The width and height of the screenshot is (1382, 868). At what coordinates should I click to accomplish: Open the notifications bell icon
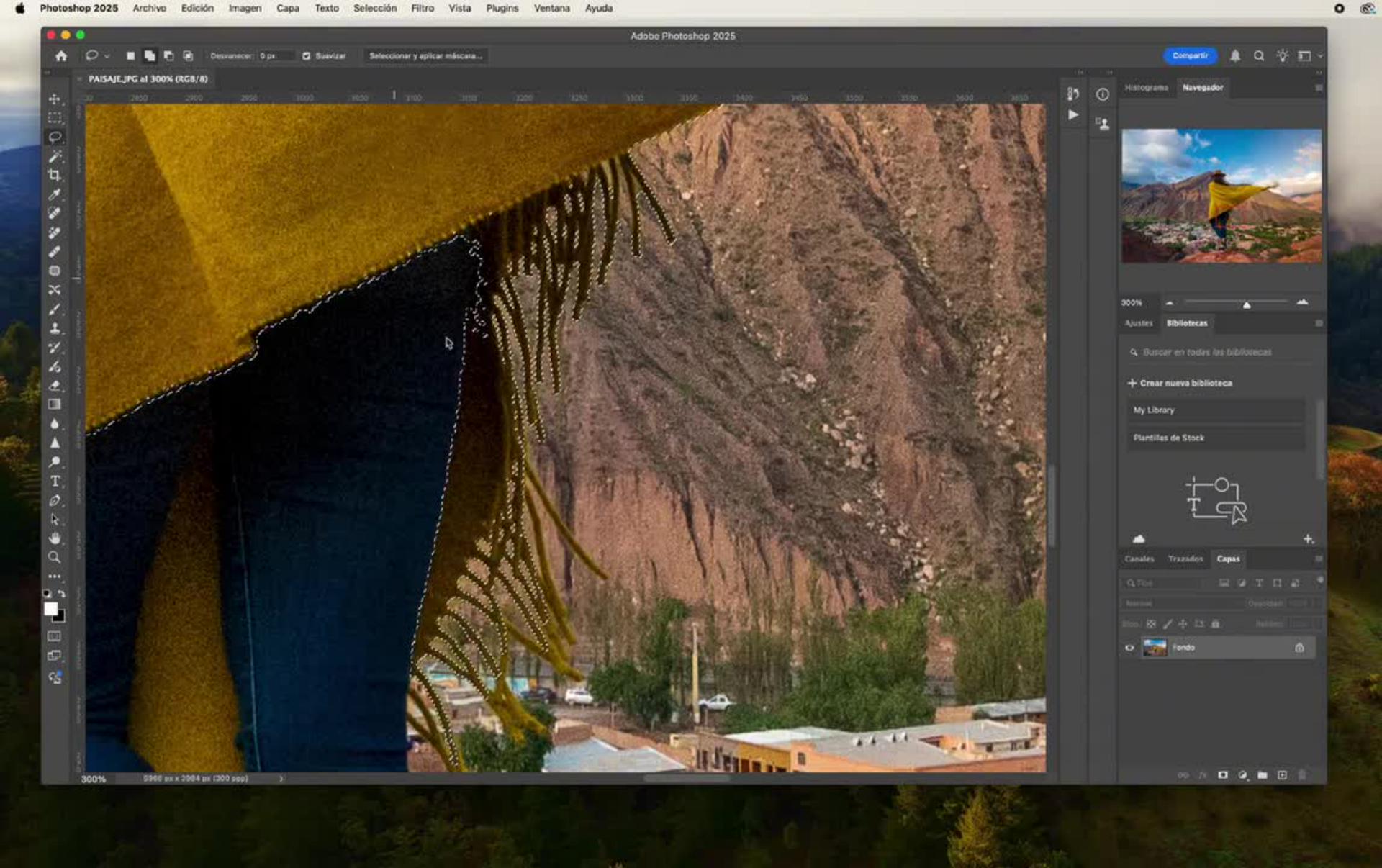pos(1235,55)
